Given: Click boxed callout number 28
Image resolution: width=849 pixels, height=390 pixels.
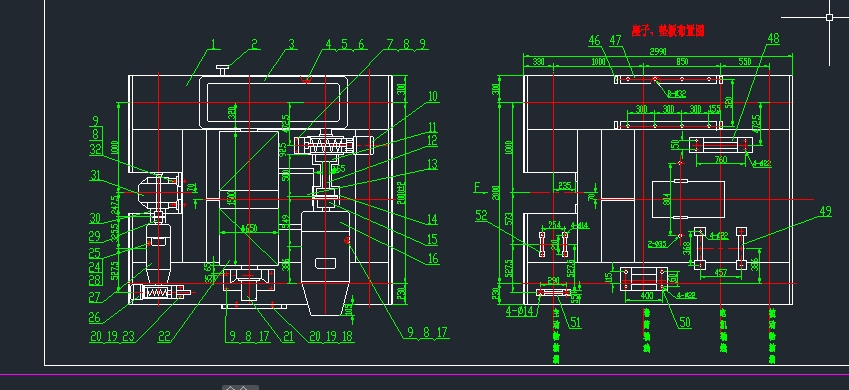Looking at the screenshot, I should click(96, 280).
